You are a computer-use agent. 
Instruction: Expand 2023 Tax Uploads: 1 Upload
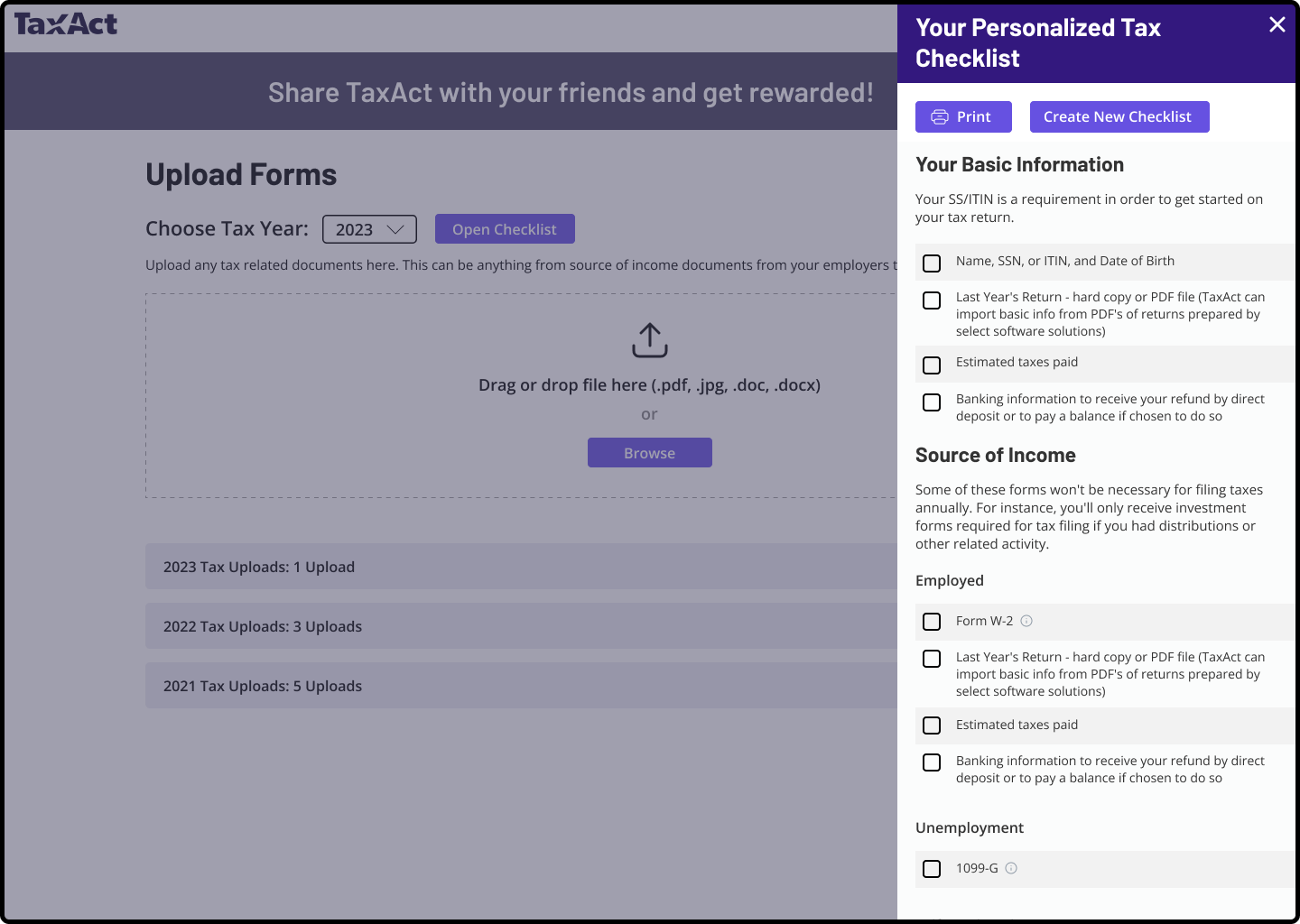[521, 567]
